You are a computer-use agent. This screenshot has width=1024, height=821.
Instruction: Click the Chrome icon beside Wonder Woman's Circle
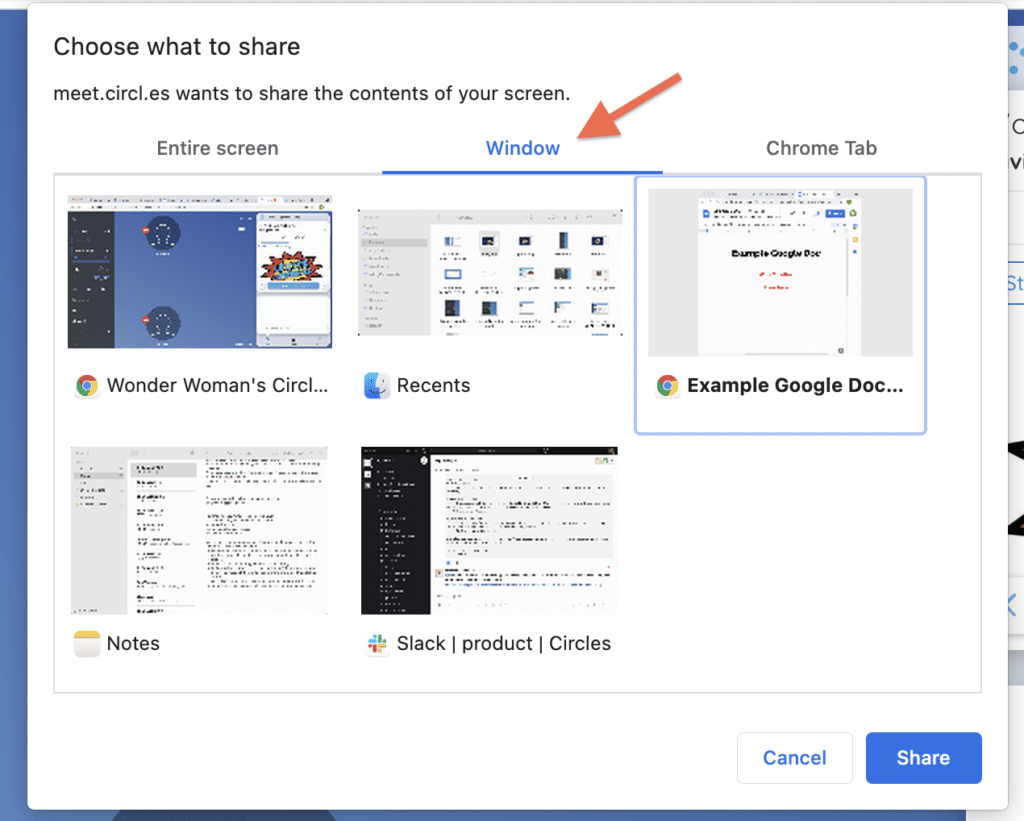point(87,386)
